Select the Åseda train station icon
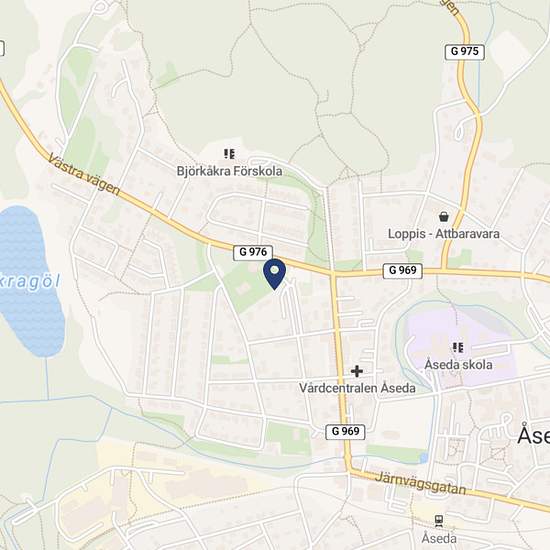The height and width of the screenshot is (550, 550). pos(438,521)
